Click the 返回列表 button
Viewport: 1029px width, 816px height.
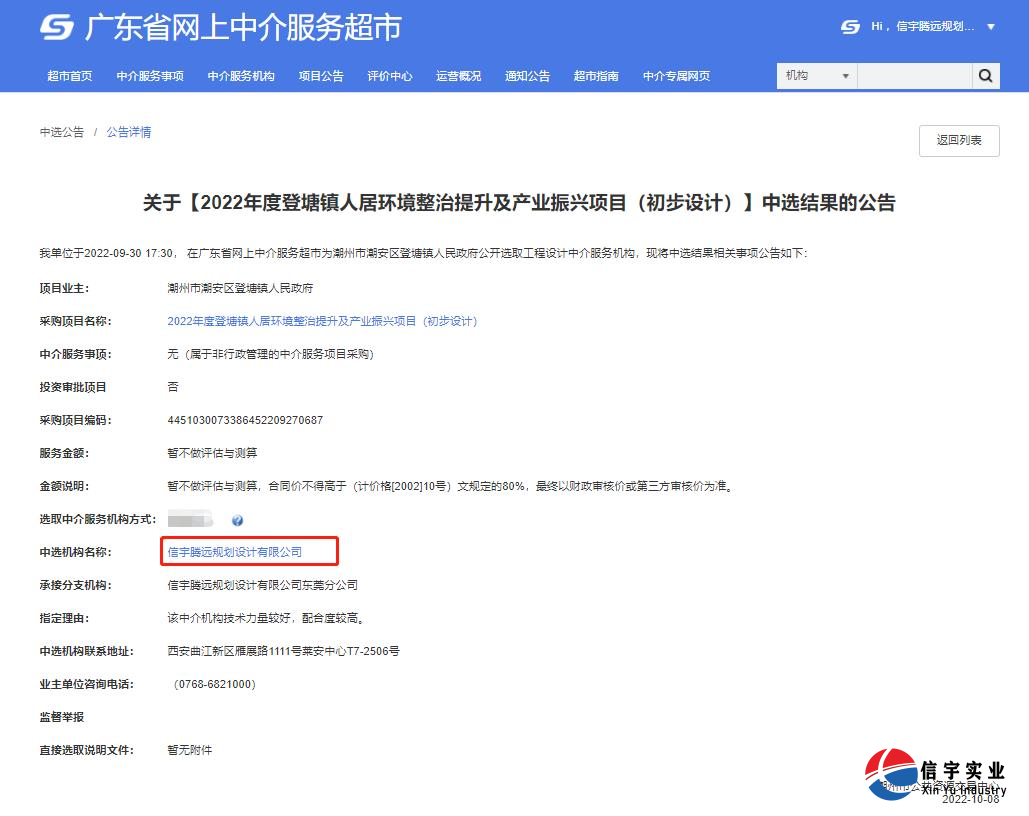pos(958,140)
